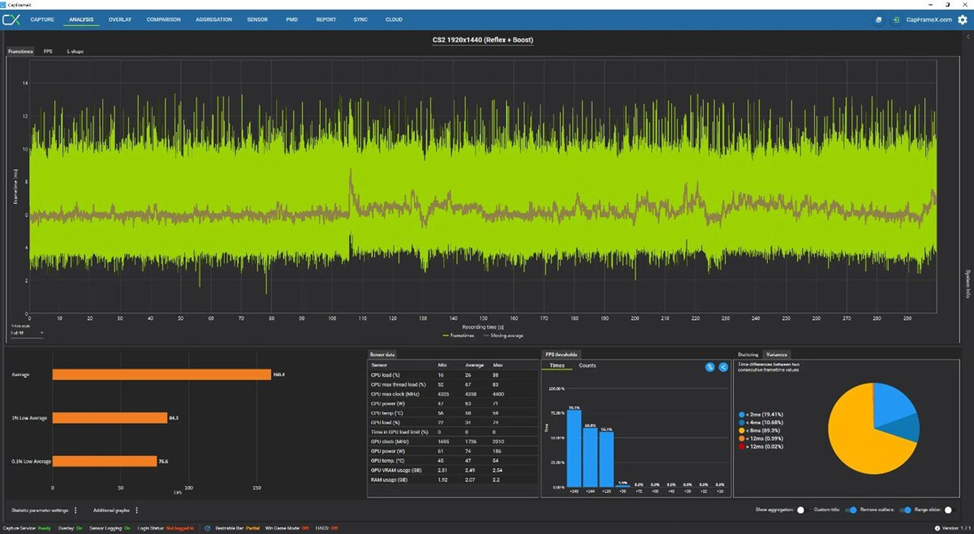
Task: Toggle the Range slider switch
Action: tap(948, 510)
